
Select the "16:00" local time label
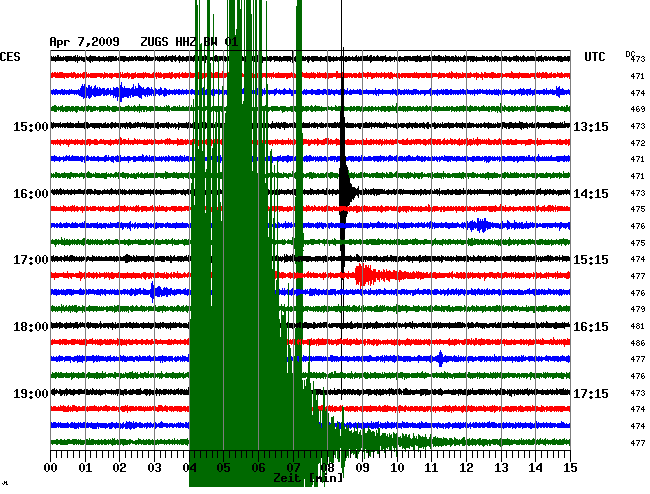click(x=31, y=194)
